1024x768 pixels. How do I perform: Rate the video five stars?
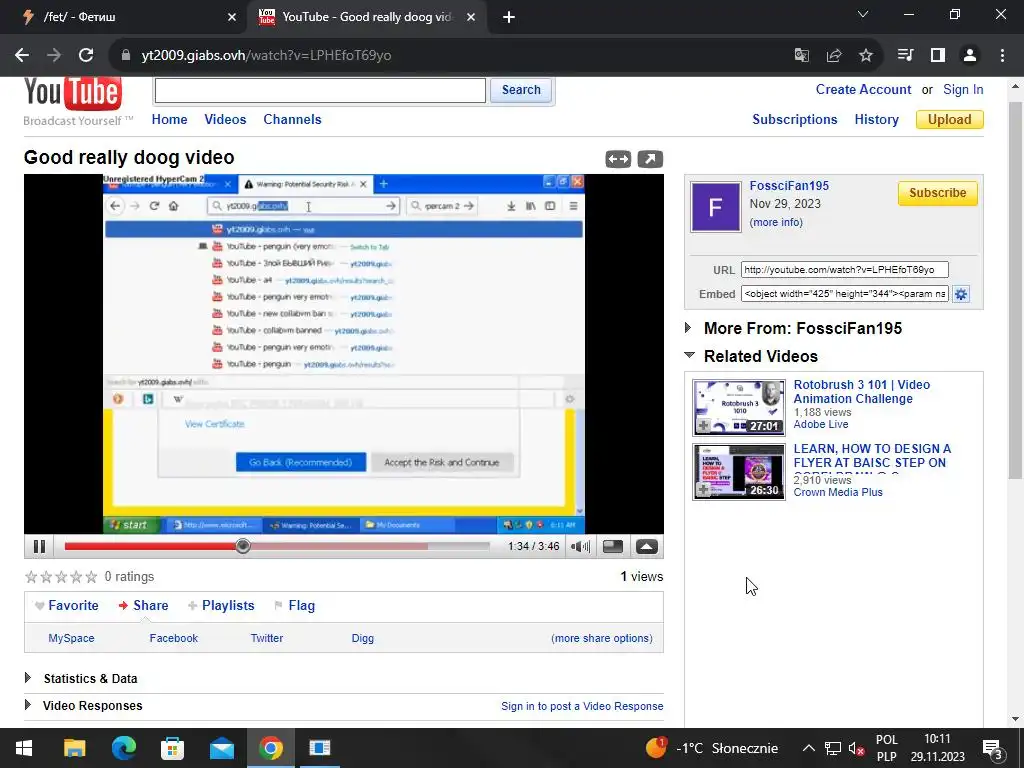[x=91, y=577]
